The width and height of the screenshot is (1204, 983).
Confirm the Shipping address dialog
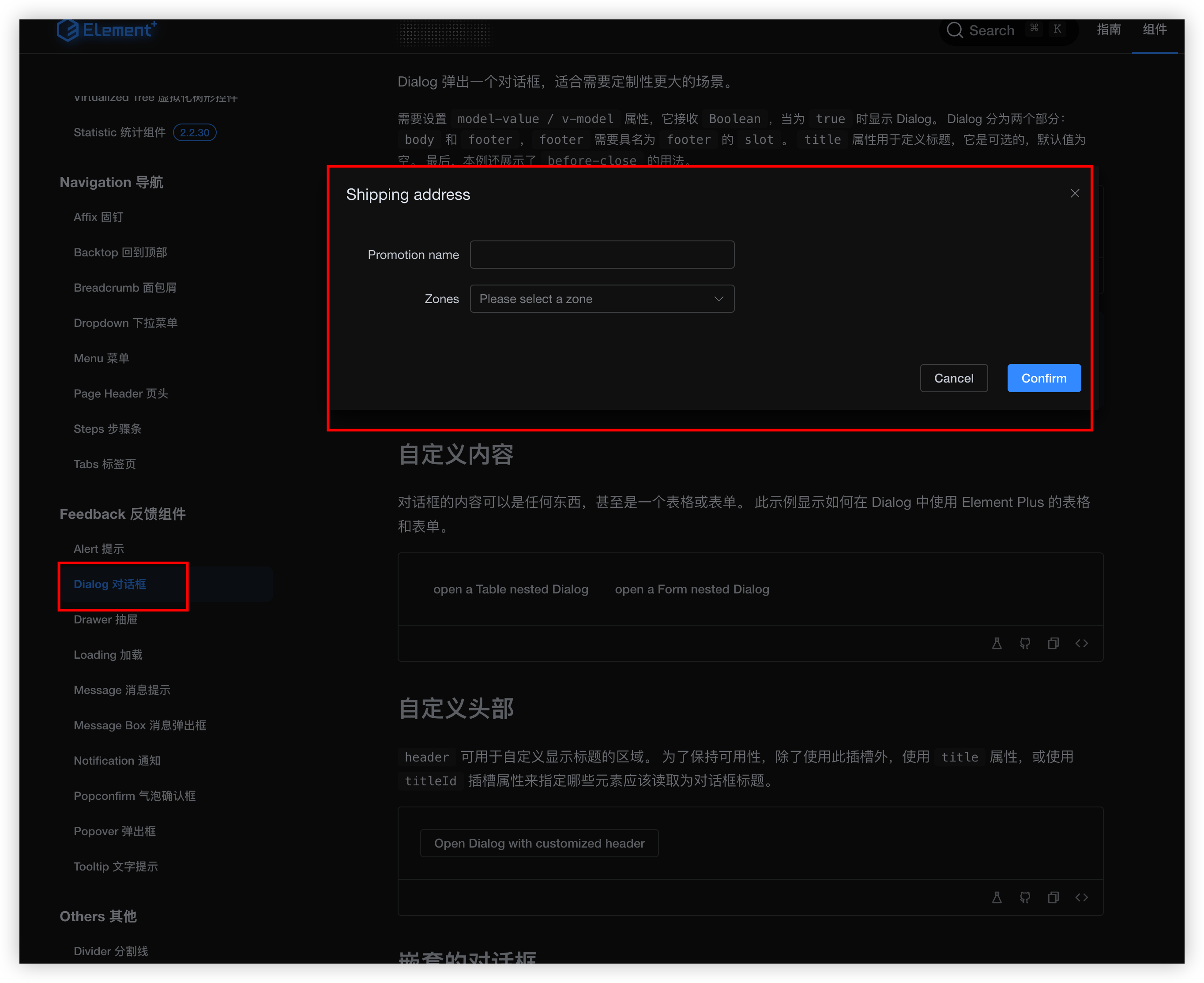[x=1044, y=378]
